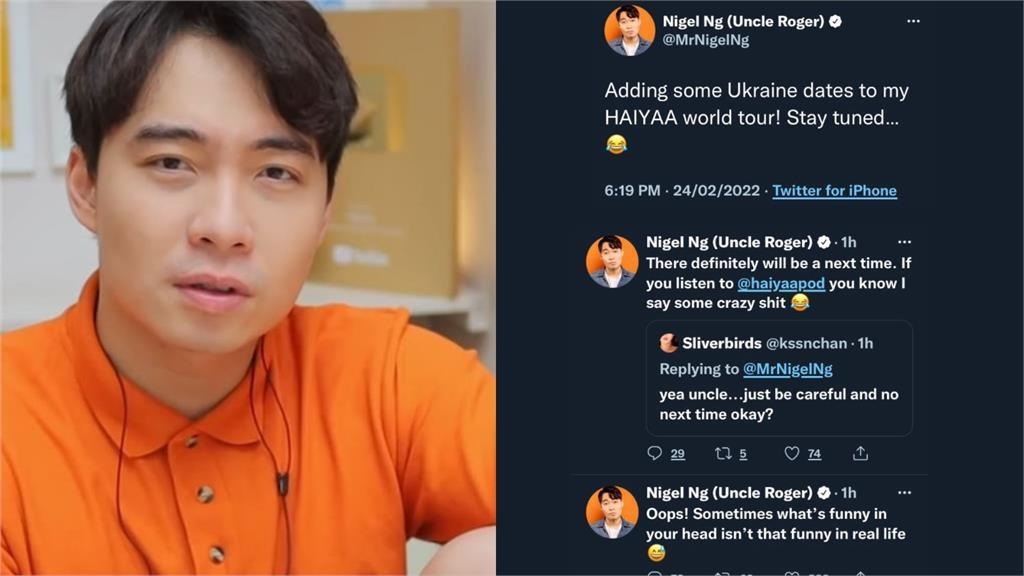
Task: Open more options on the "There definitely" reply
Action: coord(904,242)
